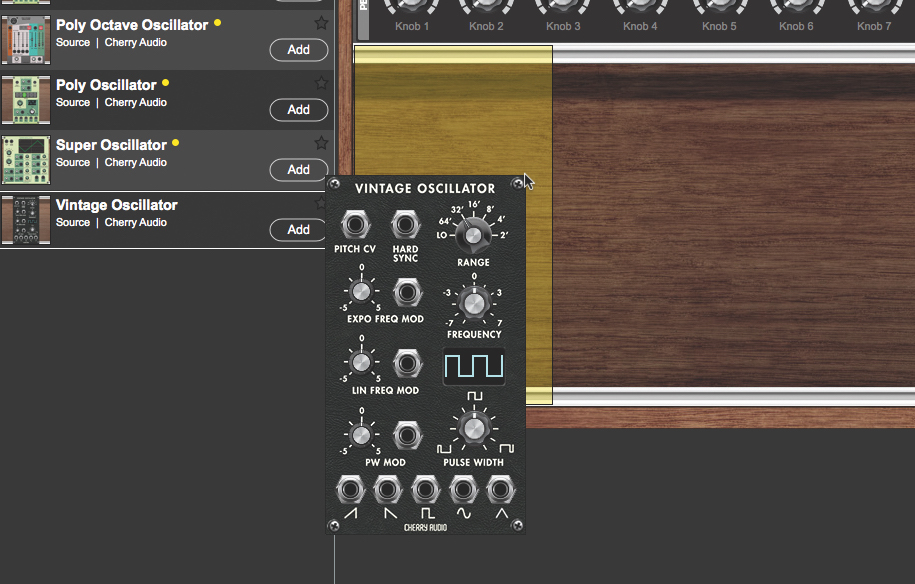Click the "Knob 3" label
This screenshot has width=915, height=584.
click(563, 26)
